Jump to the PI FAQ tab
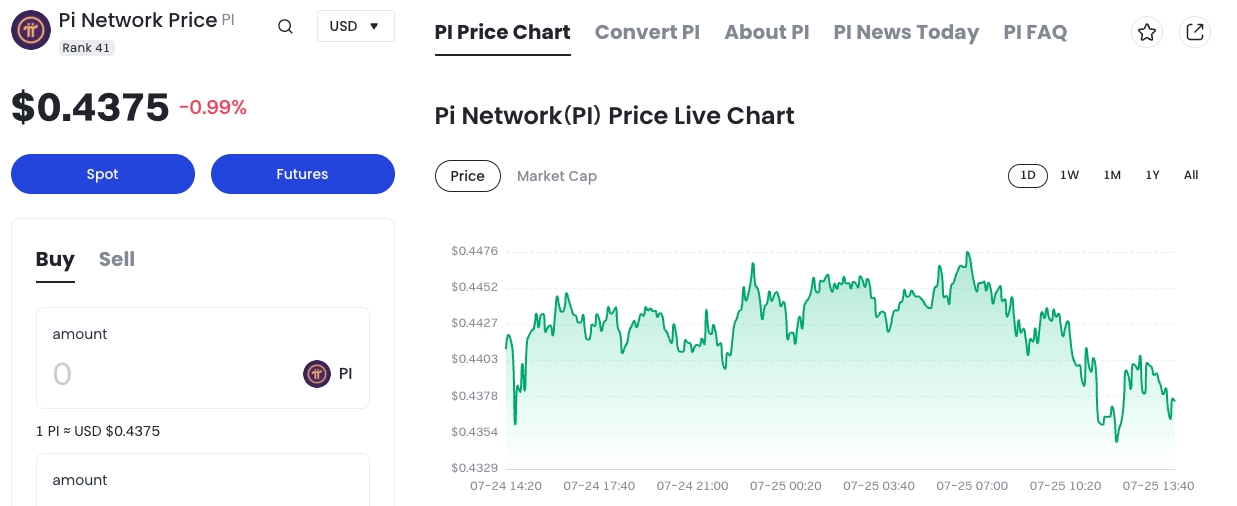 1035,32
